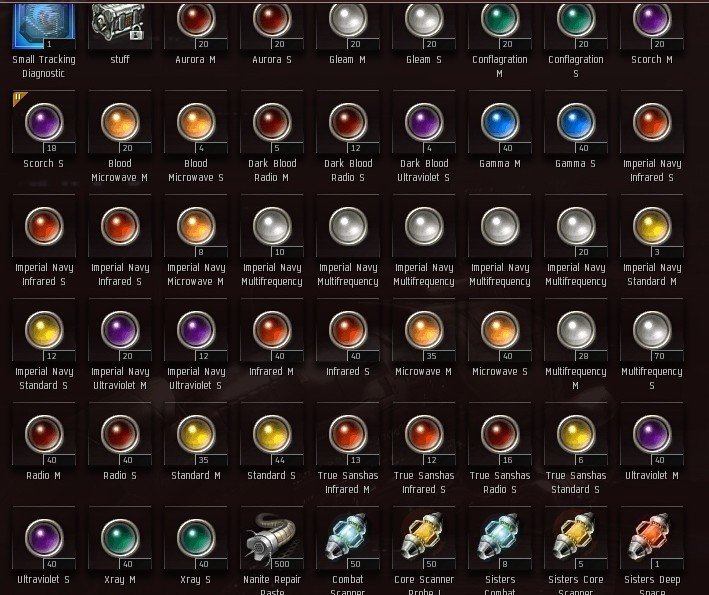The height and width of the screenshot is (595, 709).
Task: Pick the True Sanshas Radio S crystal
Action: click(x=500, y=434)
